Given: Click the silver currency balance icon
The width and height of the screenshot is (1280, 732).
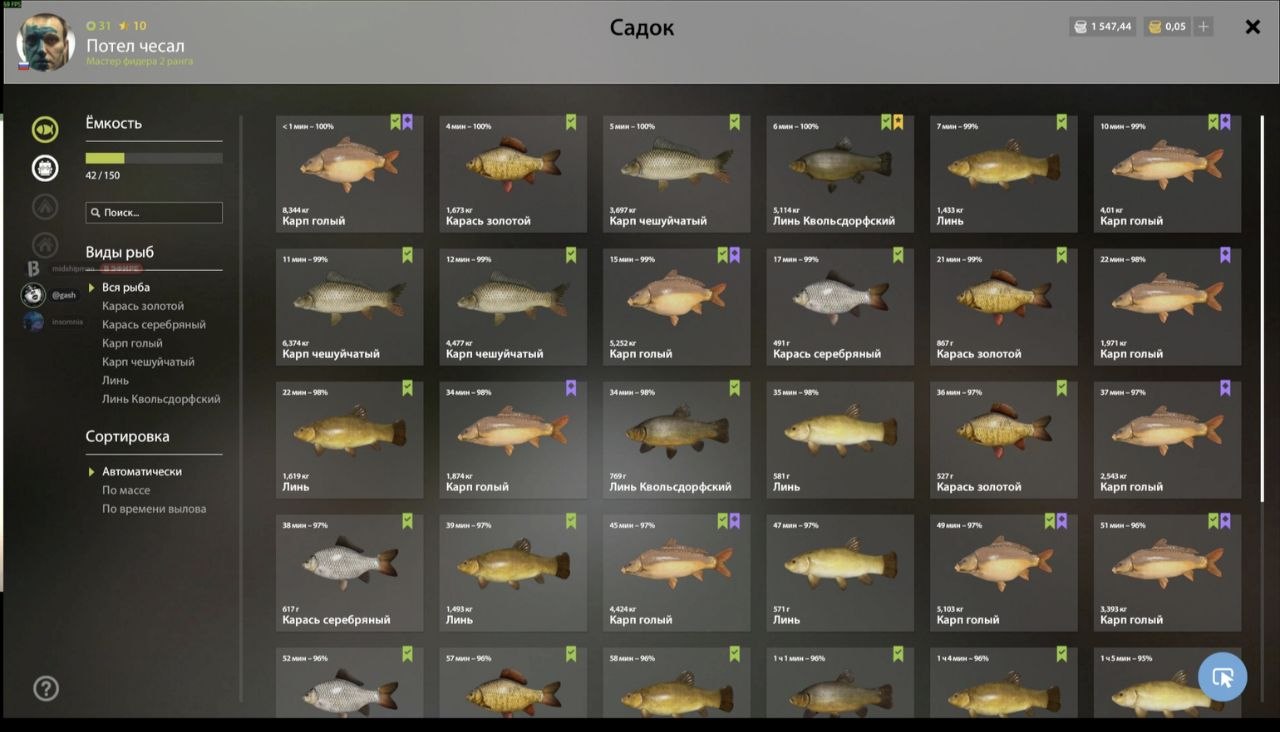Looking at the screenshot, I should [x=1080, y=27].
